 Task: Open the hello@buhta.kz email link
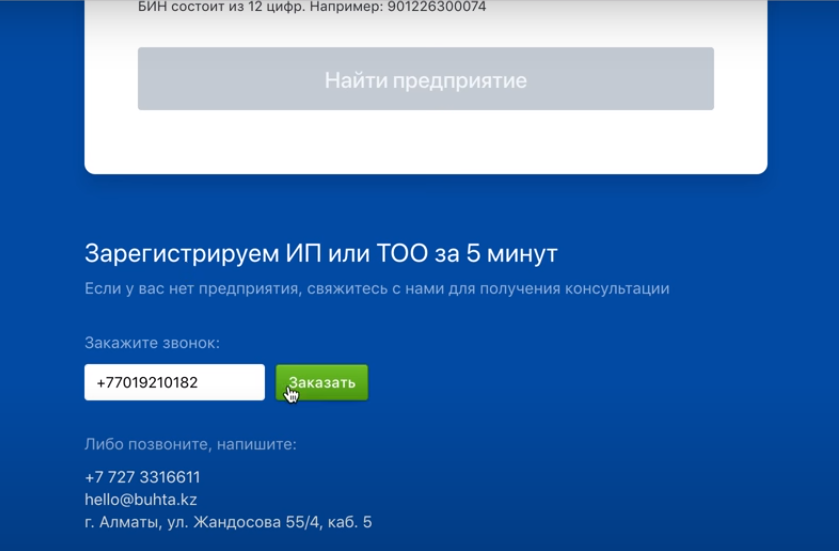point(141,500)
